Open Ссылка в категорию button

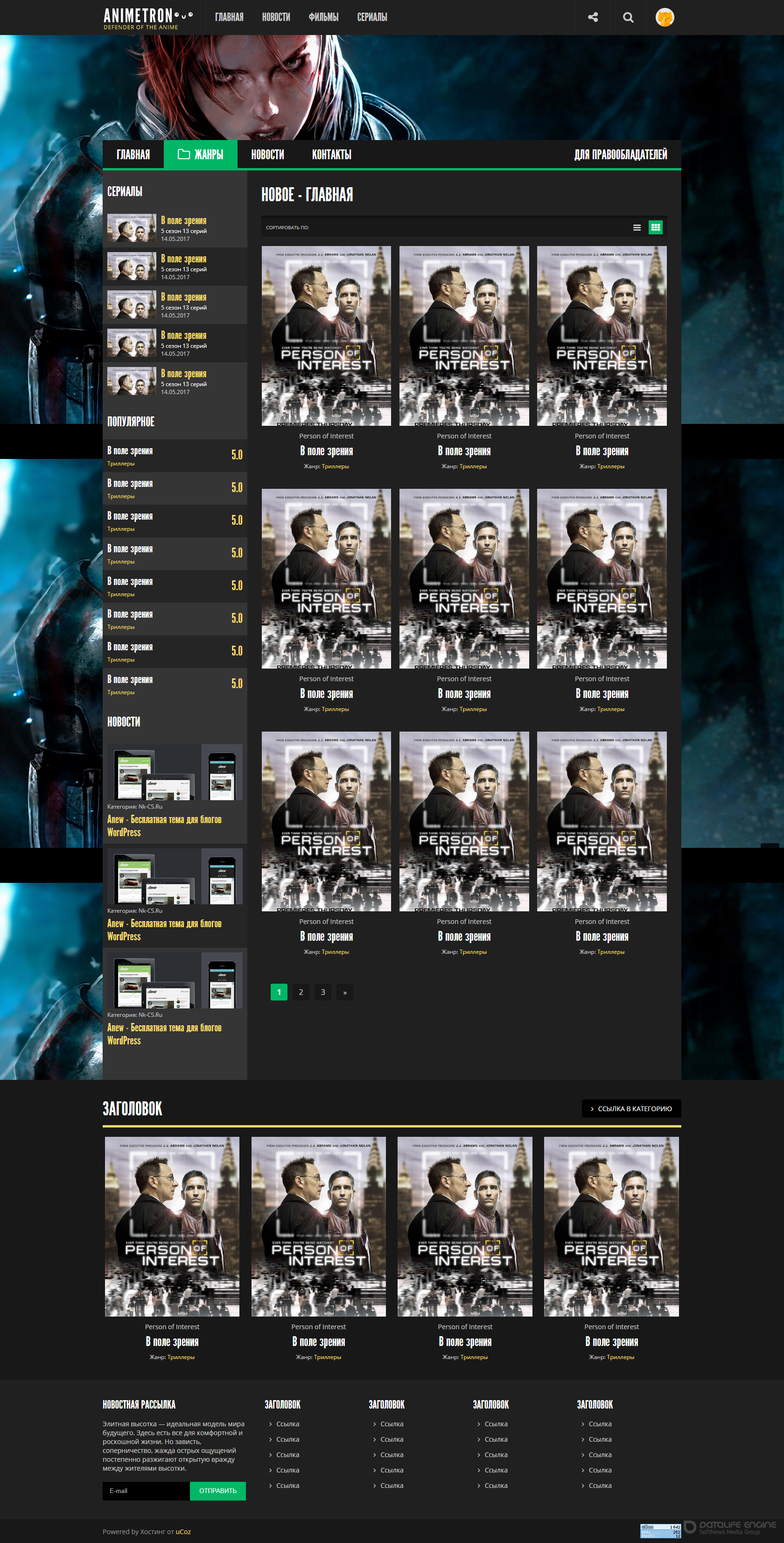631,1109
